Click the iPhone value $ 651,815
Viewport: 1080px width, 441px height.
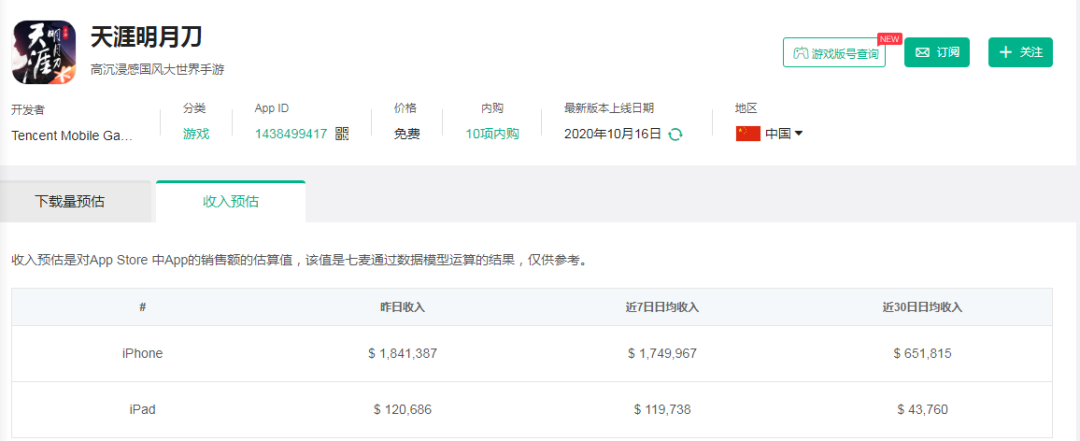922,353
